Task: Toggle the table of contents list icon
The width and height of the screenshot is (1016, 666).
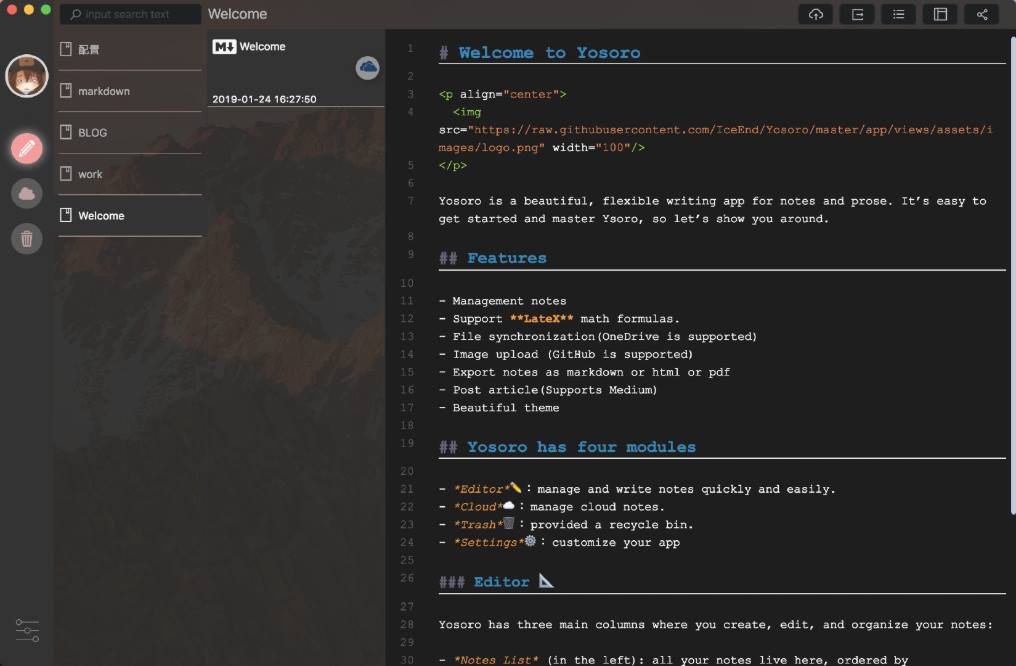Action: click(x=898, y=14)
